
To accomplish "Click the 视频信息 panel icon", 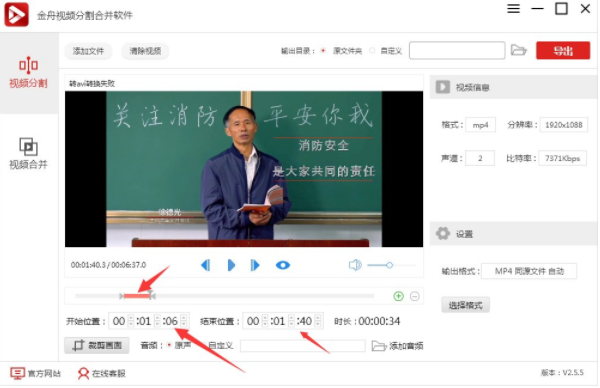I will [x=443, y=87].
